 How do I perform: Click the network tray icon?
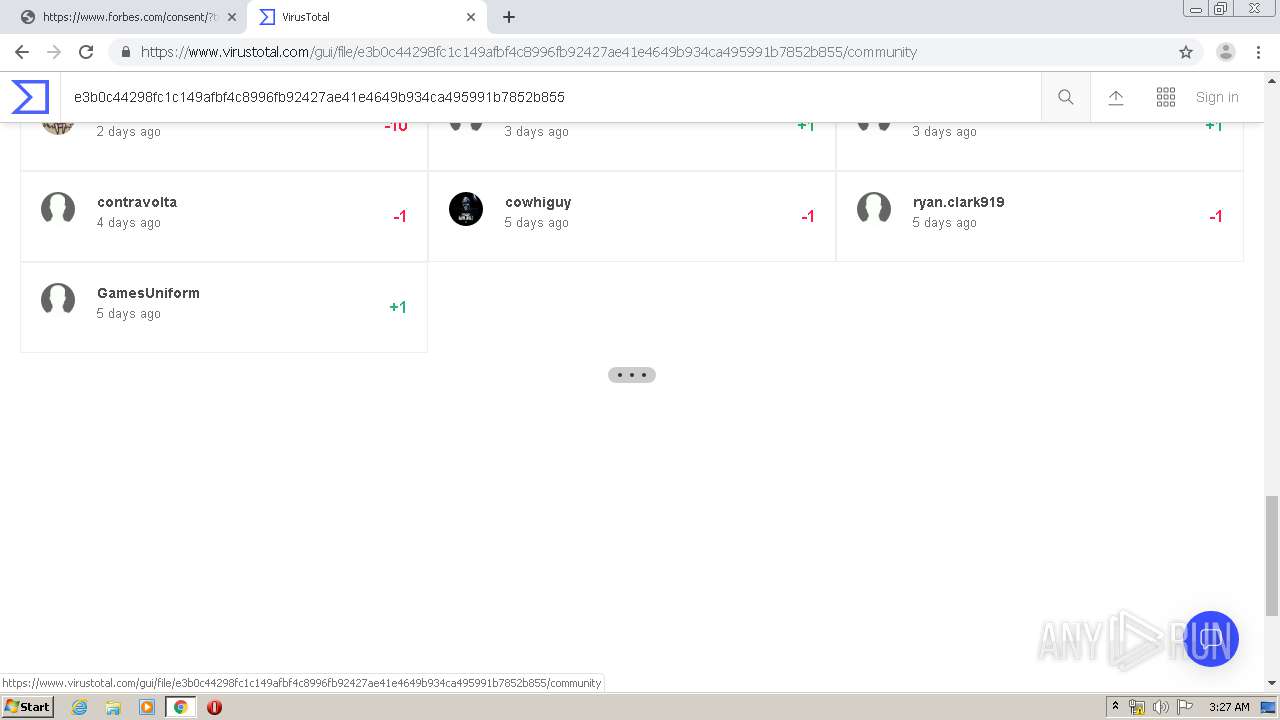(1137, 707)
